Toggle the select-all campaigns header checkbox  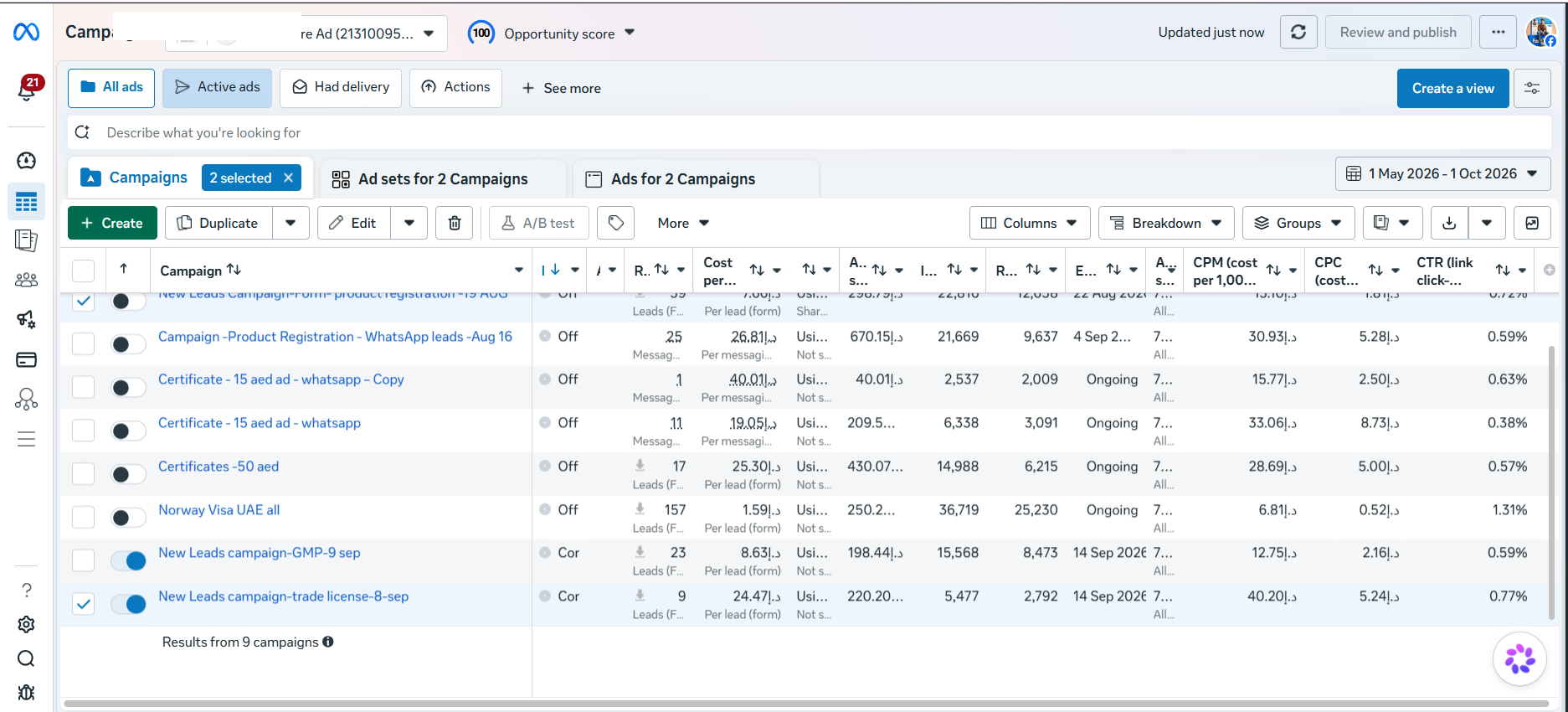point(83,271)
